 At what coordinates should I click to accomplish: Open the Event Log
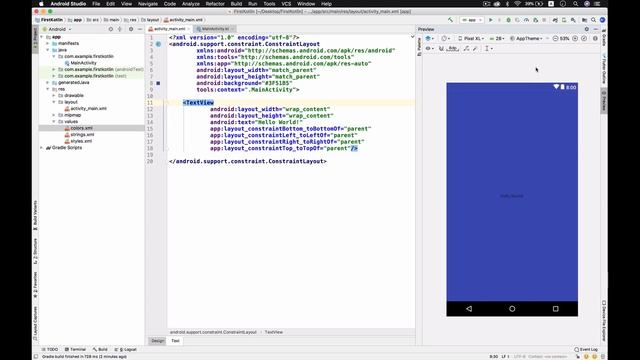click(x=586, y=349)
